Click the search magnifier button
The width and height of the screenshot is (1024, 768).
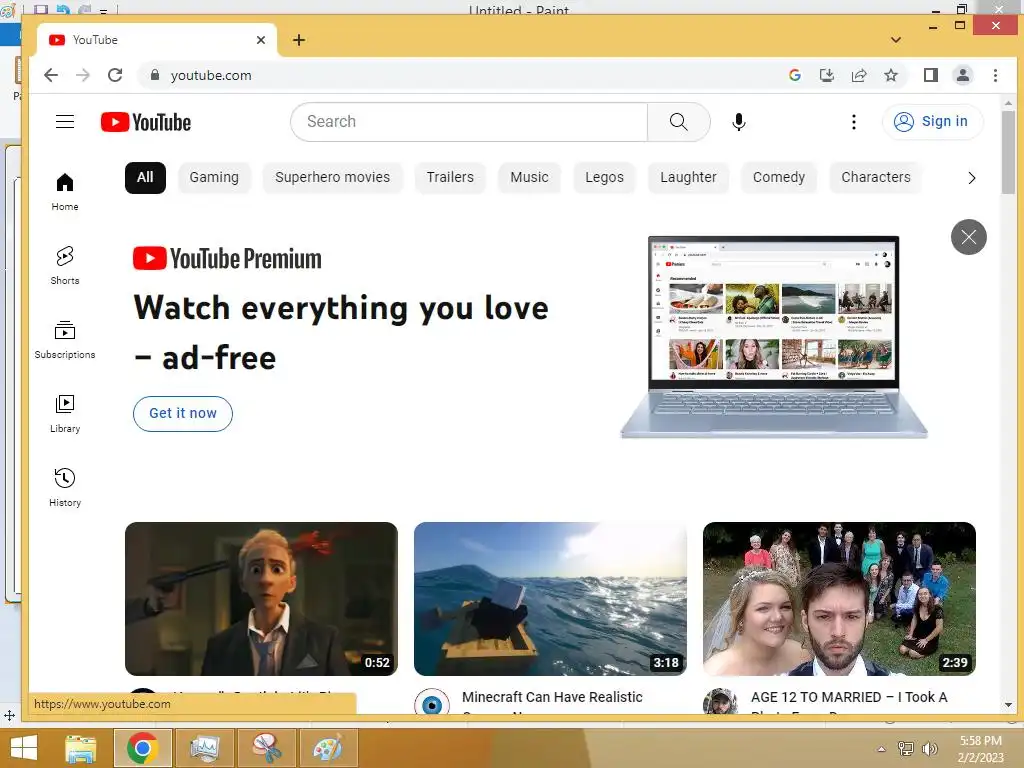[x=679, y=121]
